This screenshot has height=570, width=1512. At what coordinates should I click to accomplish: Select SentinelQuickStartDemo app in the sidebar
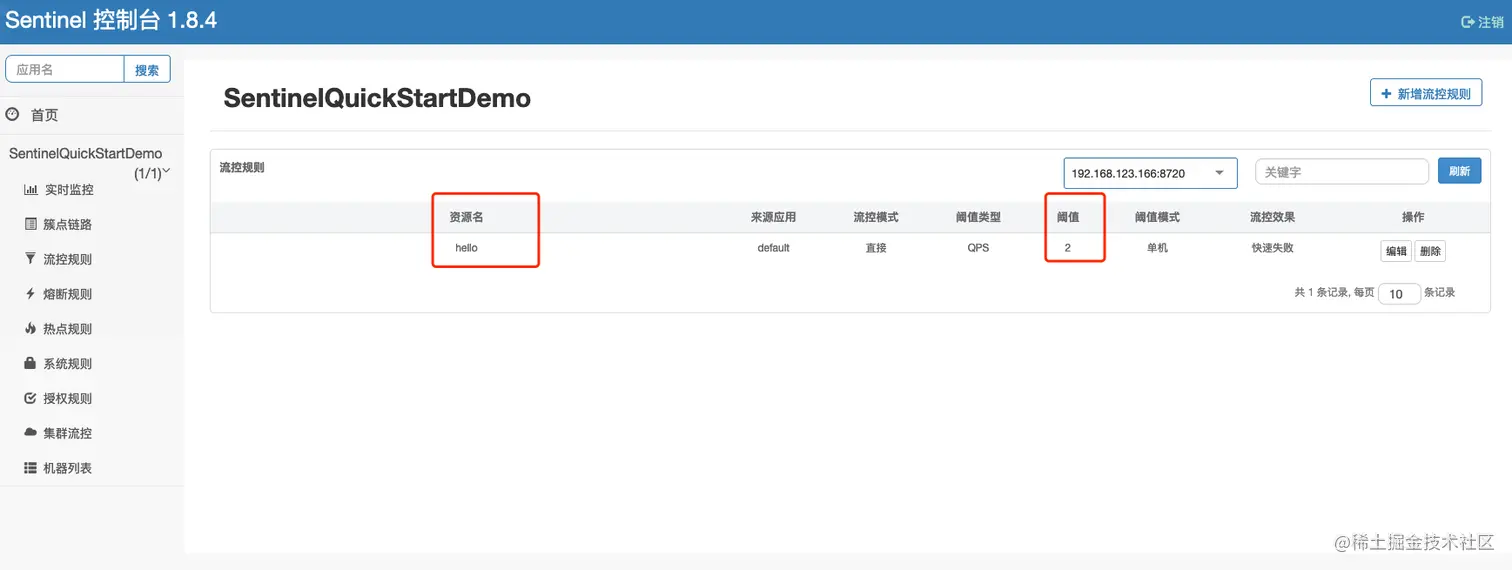(85, 154)
